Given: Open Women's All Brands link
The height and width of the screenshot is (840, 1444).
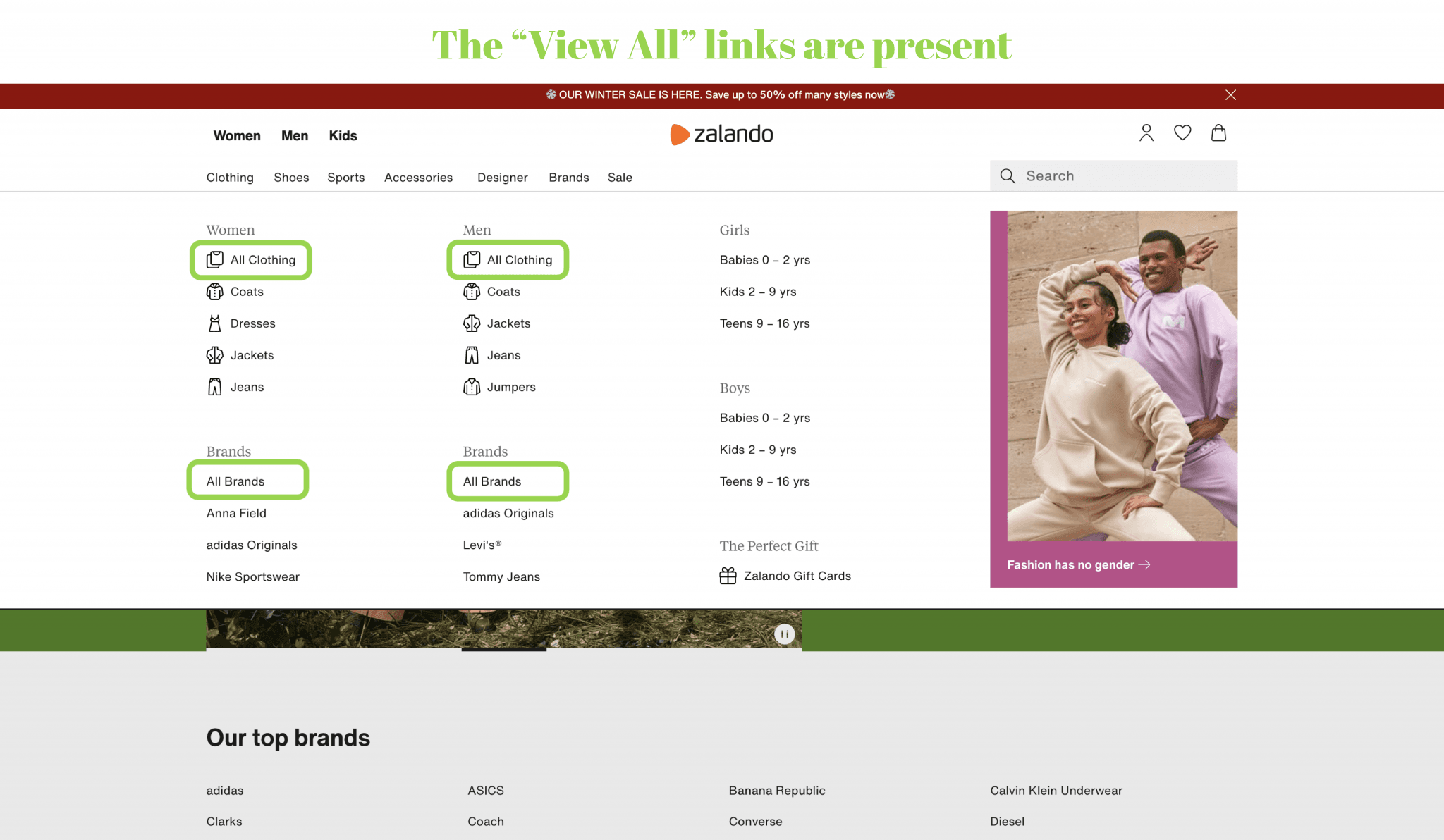Looking at the screenshot, I should click(235, 481).
